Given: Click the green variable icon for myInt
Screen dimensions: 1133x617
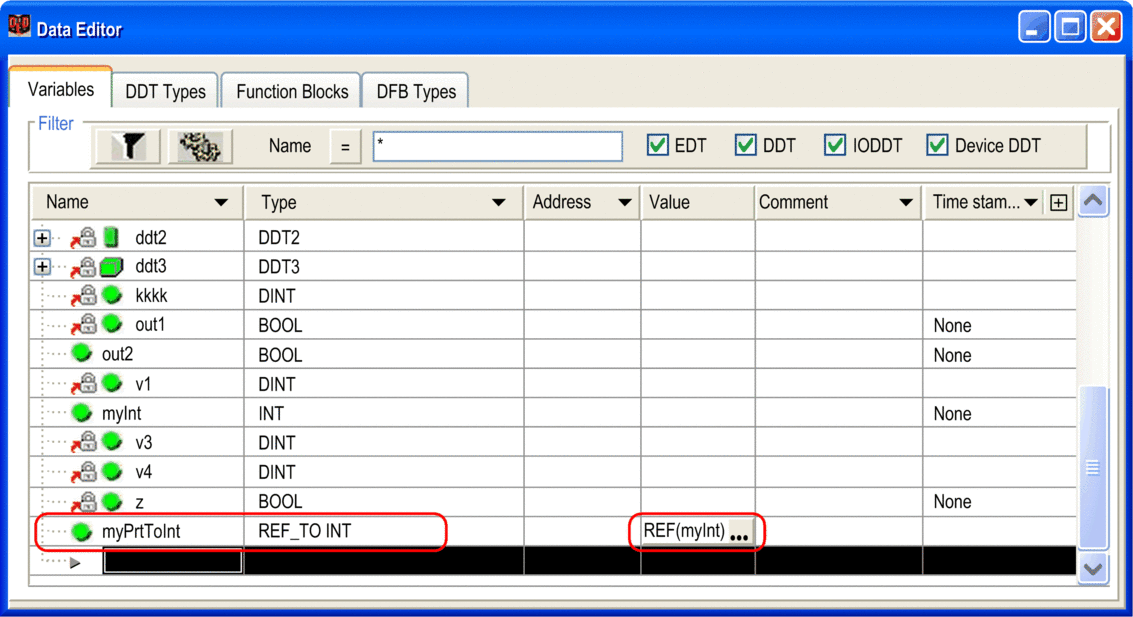Looking at the screenshot, I should click(x=82, y=413).
